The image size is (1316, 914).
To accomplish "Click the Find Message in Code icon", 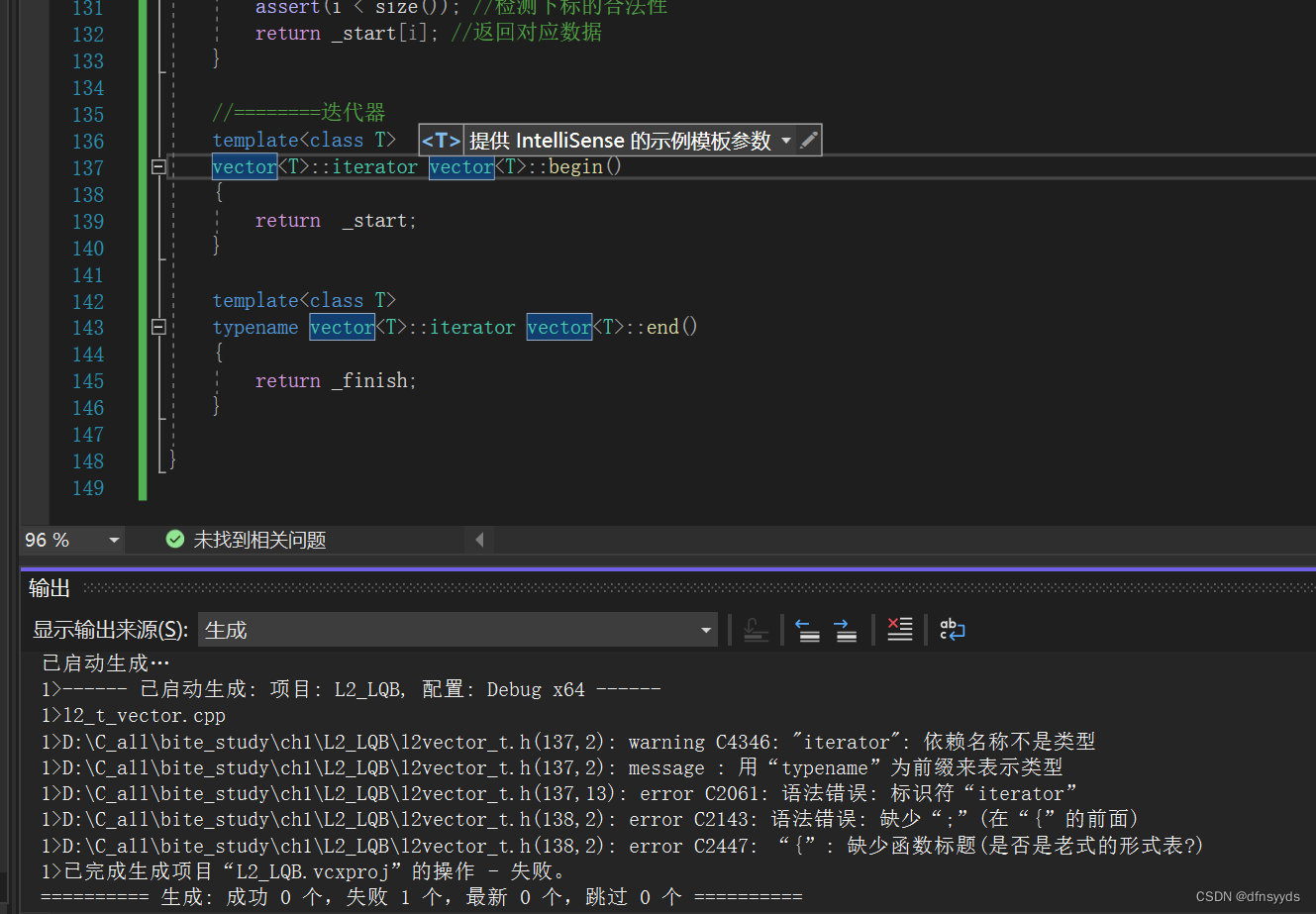I will [x=756, y=630].
